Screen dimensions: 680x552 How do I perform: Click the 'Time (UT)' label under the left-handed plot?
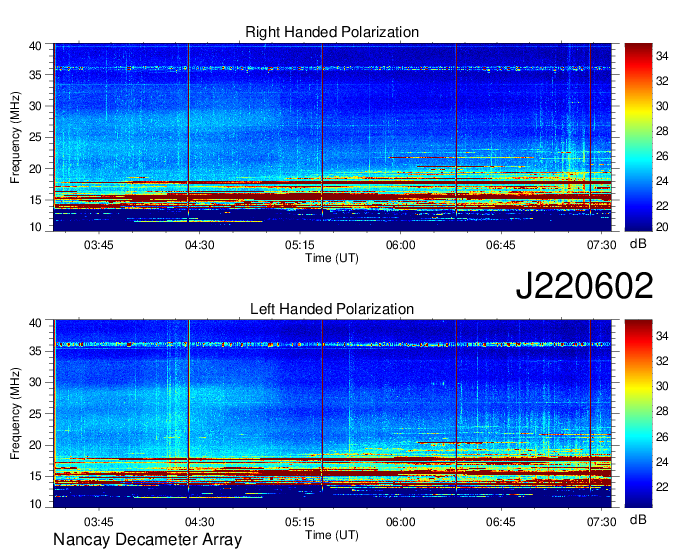332,535
